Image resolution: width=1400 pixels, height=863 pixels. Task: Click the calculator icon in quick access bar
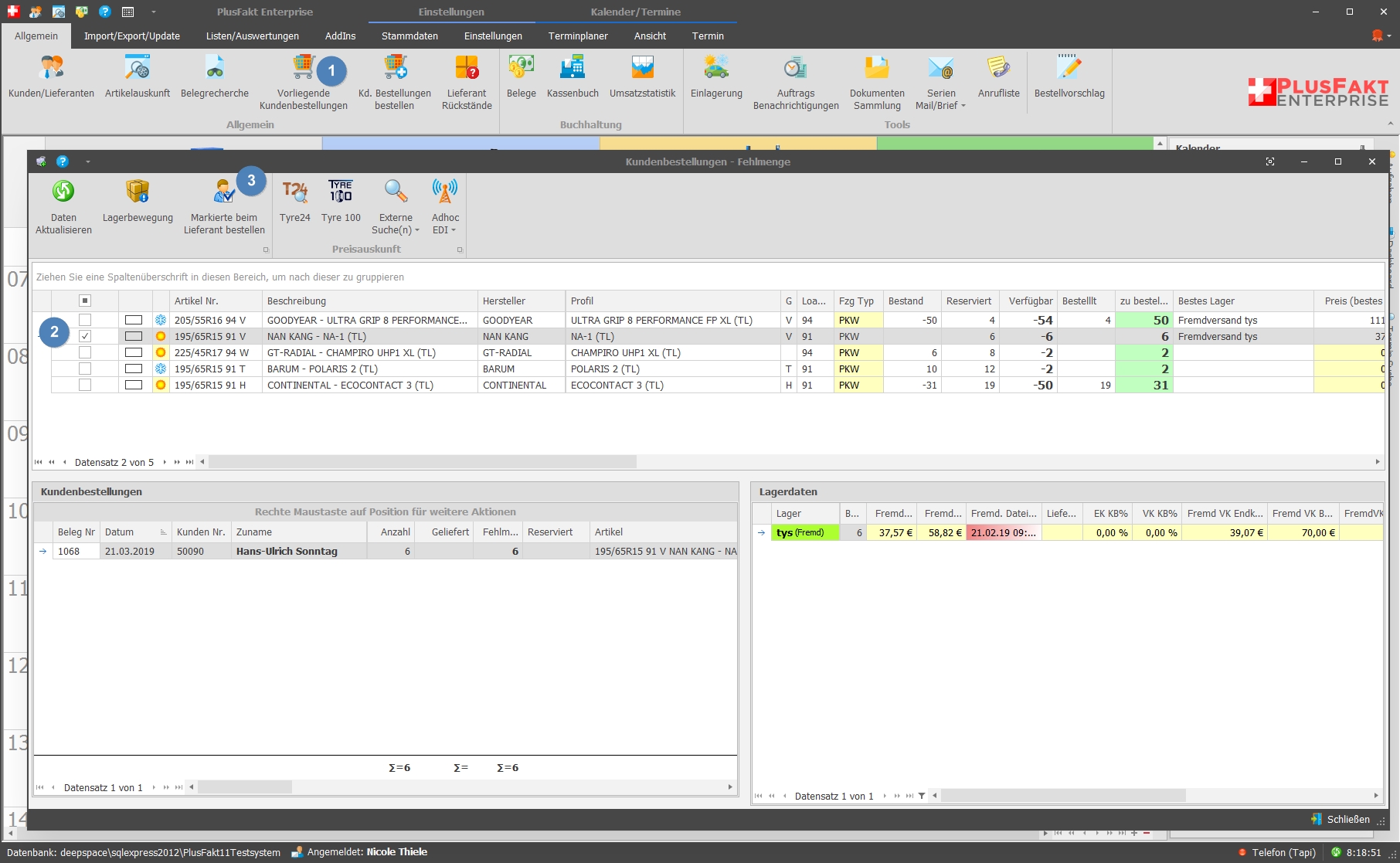click(x=128, y=12)
